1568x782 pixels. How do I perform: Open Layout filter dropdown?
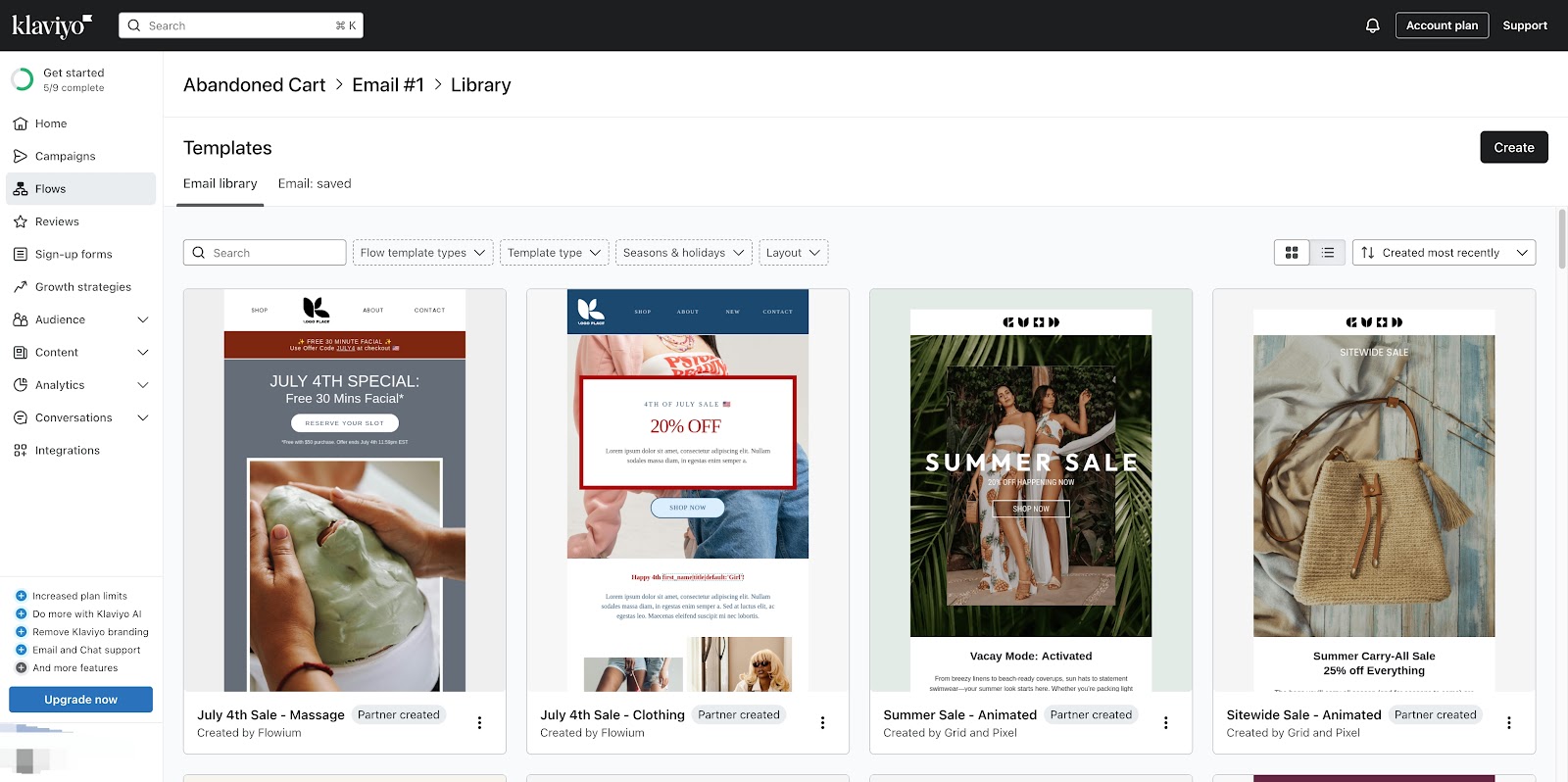coord(794,253)
